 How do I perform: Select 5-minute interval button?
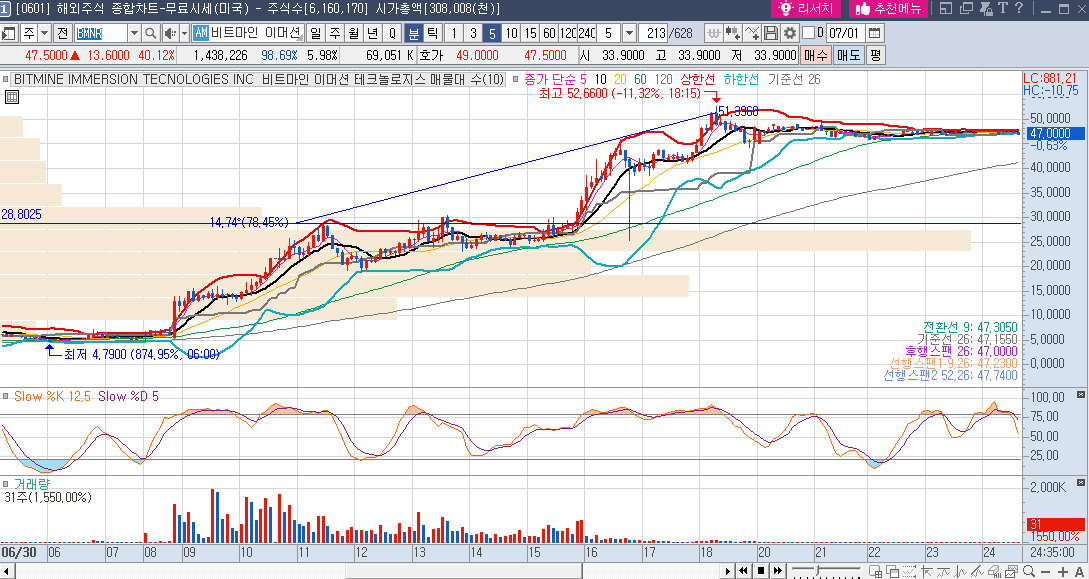click(492, 33)
